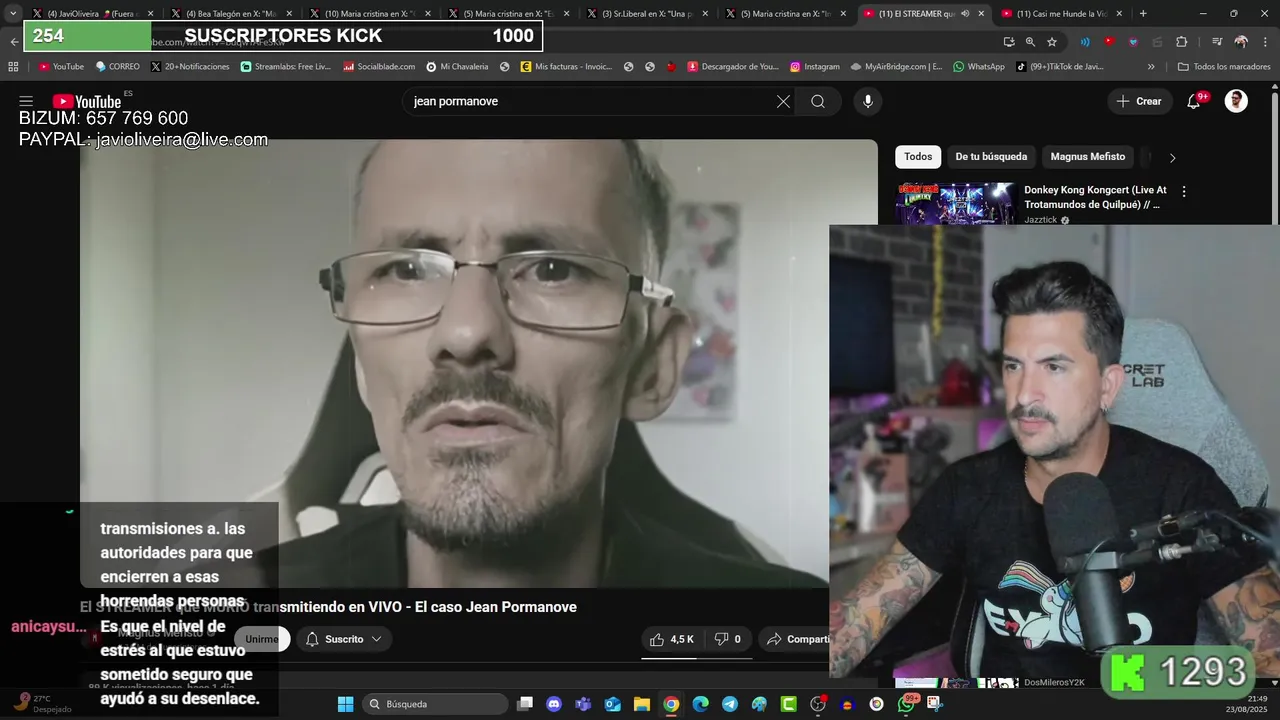1280x720 pixels.
Task: Start voice search with the microphone
Action: tap(868, 101)
